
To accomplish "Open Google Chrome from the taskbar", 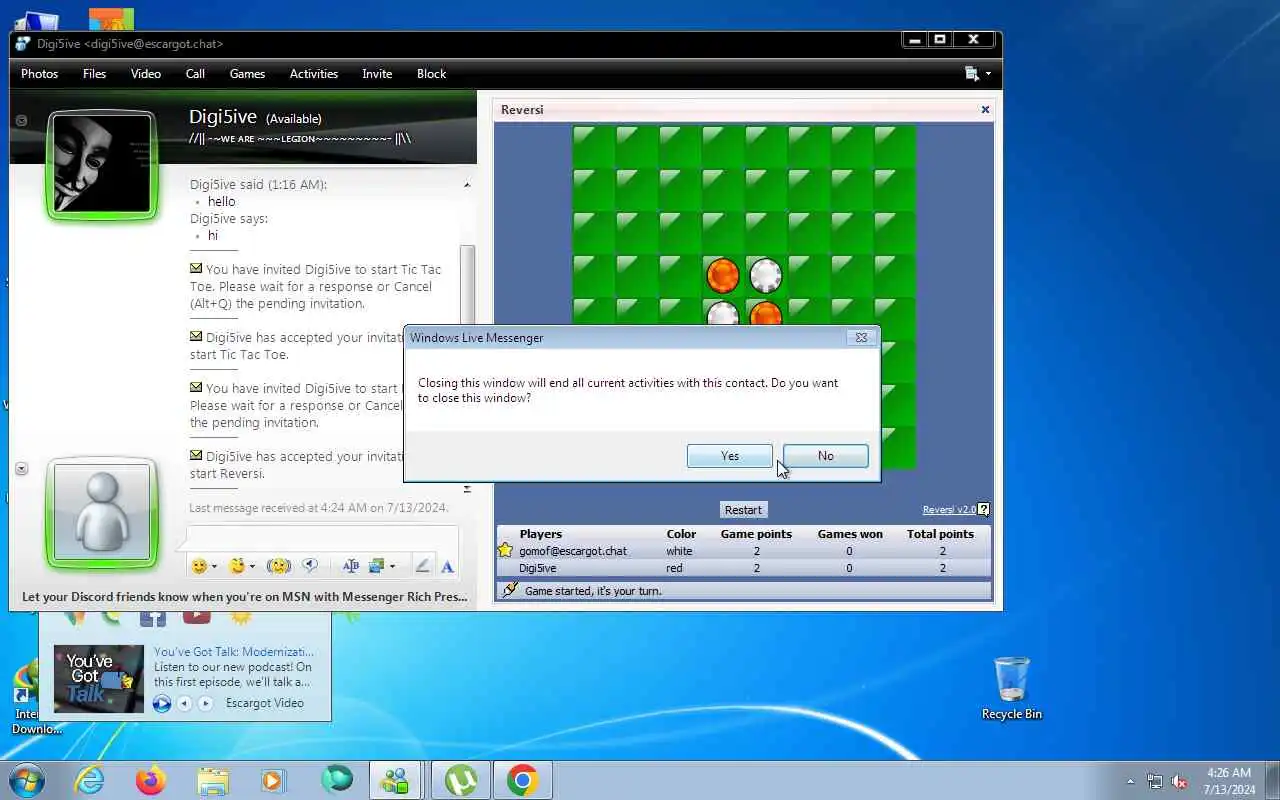I will (x=522, y=780).
